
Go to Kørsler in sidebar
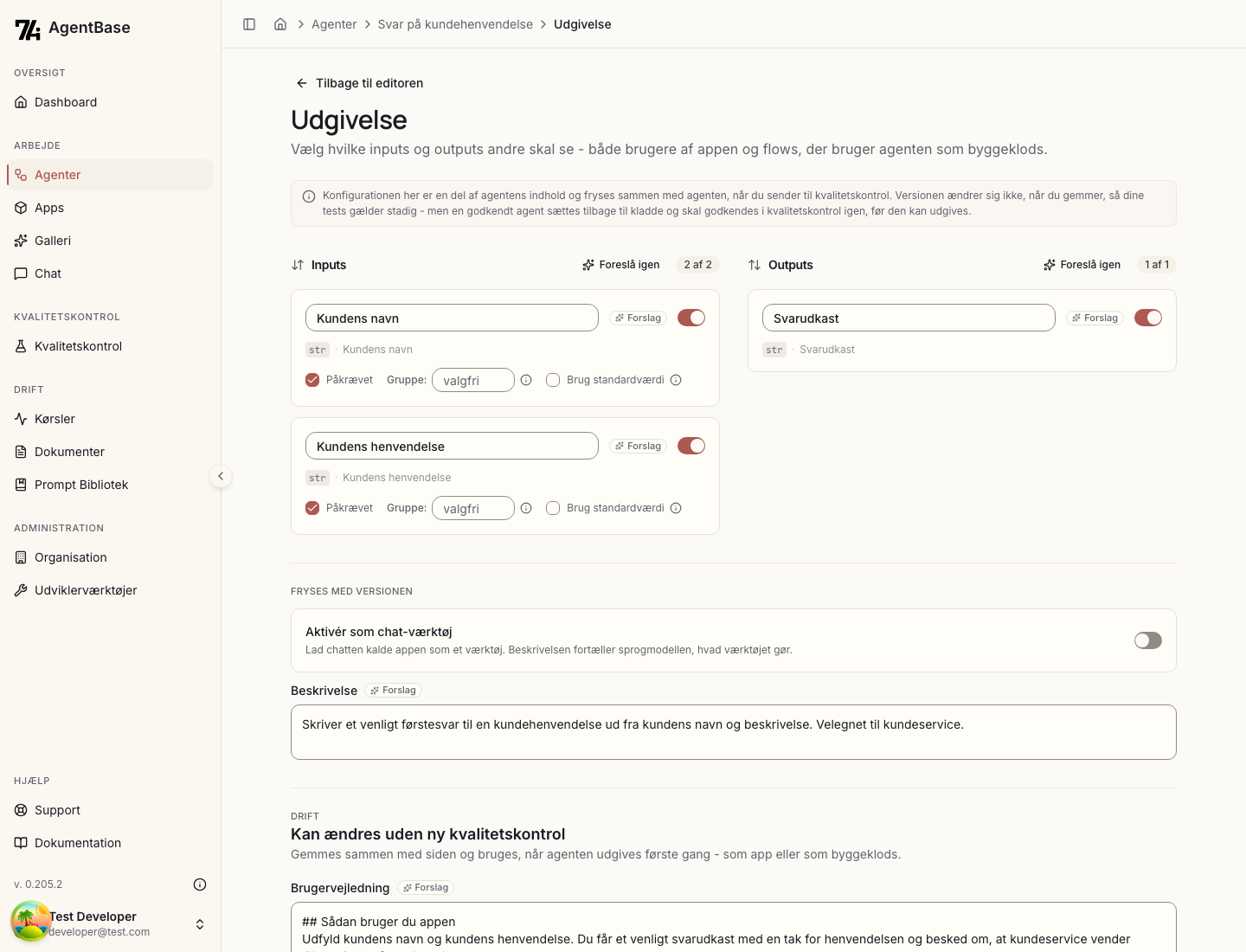(110, 419)
